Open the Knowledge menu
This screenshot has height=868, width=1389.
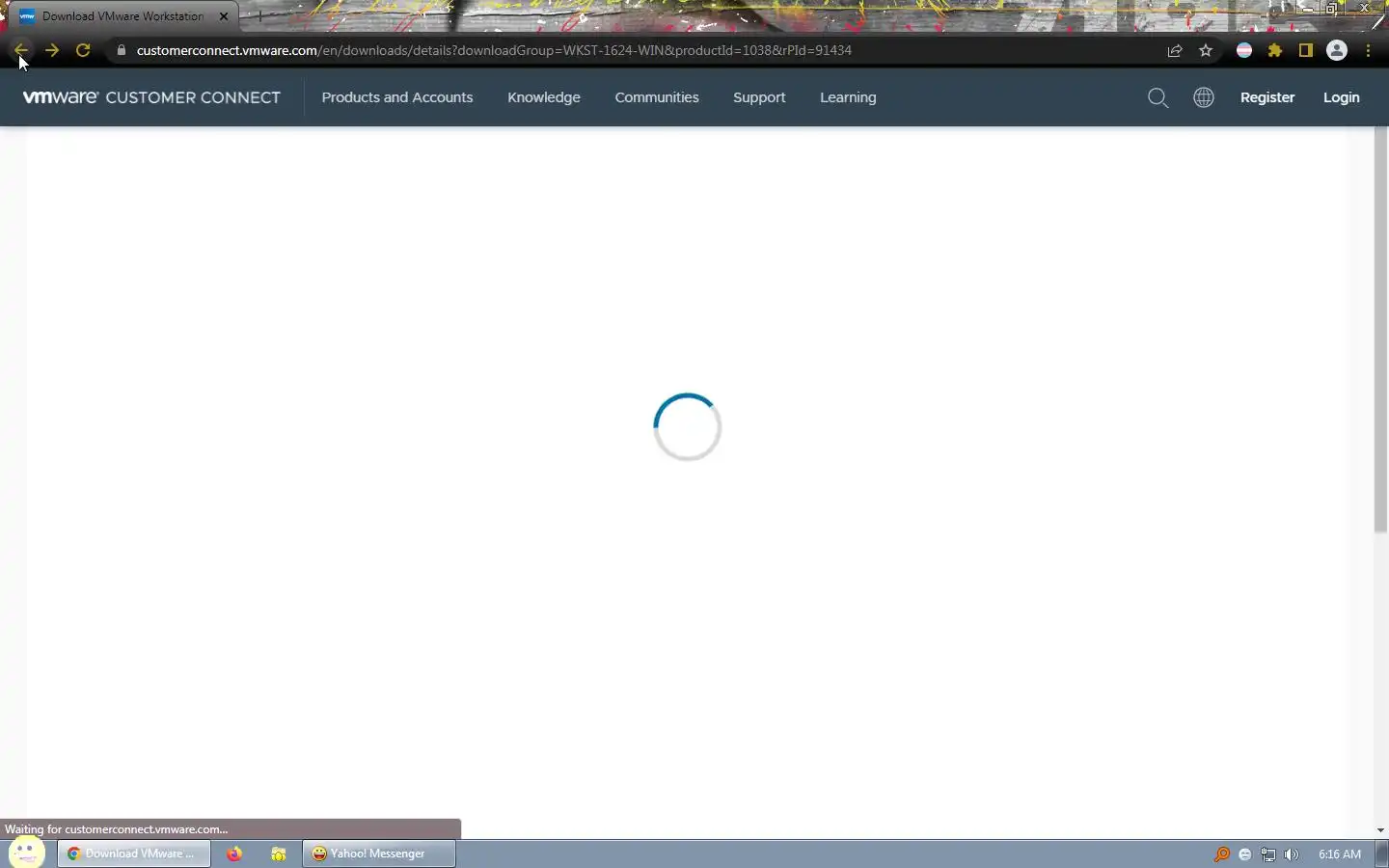tap(544, 97)
